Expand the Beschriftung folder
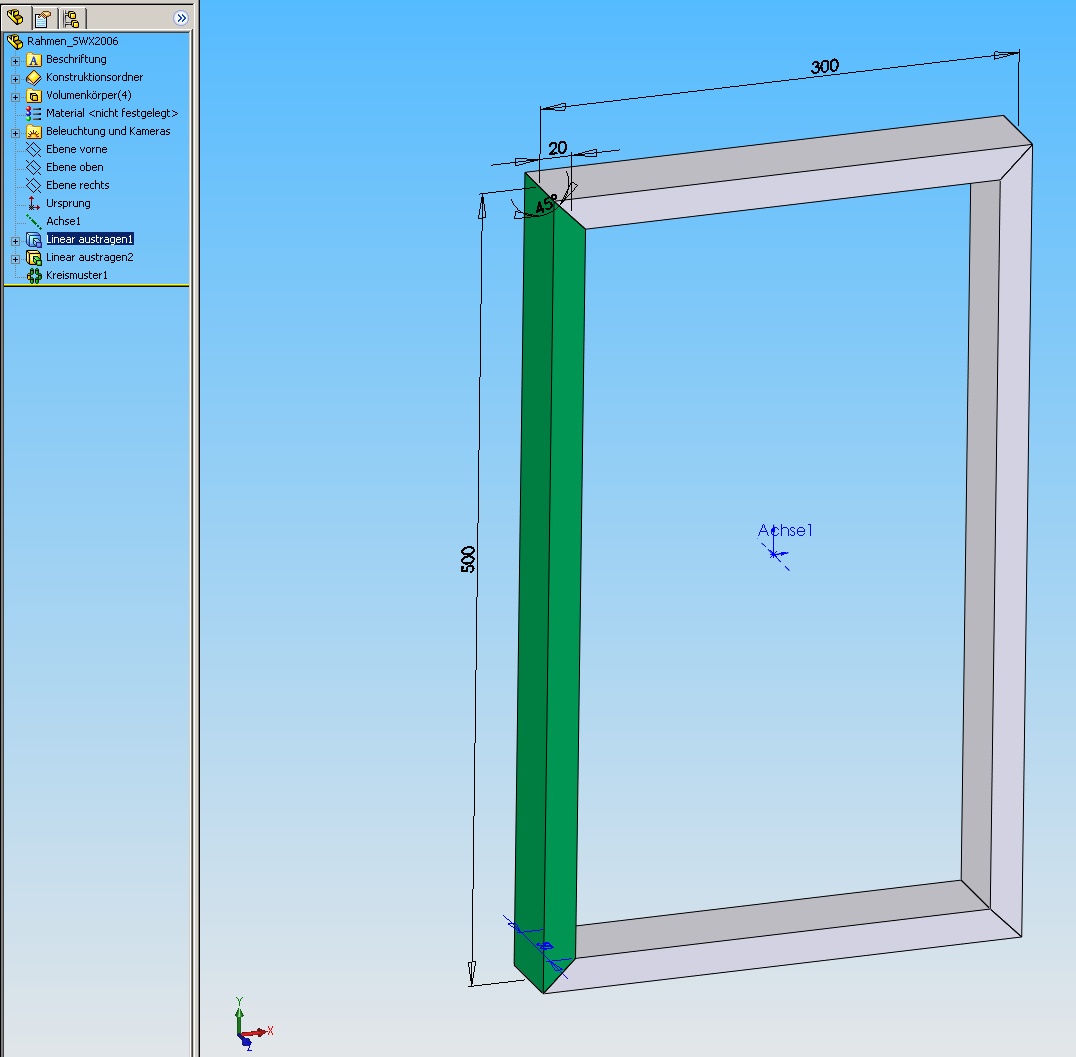This screenshot has height=1057, width=1076. [15, 60]
